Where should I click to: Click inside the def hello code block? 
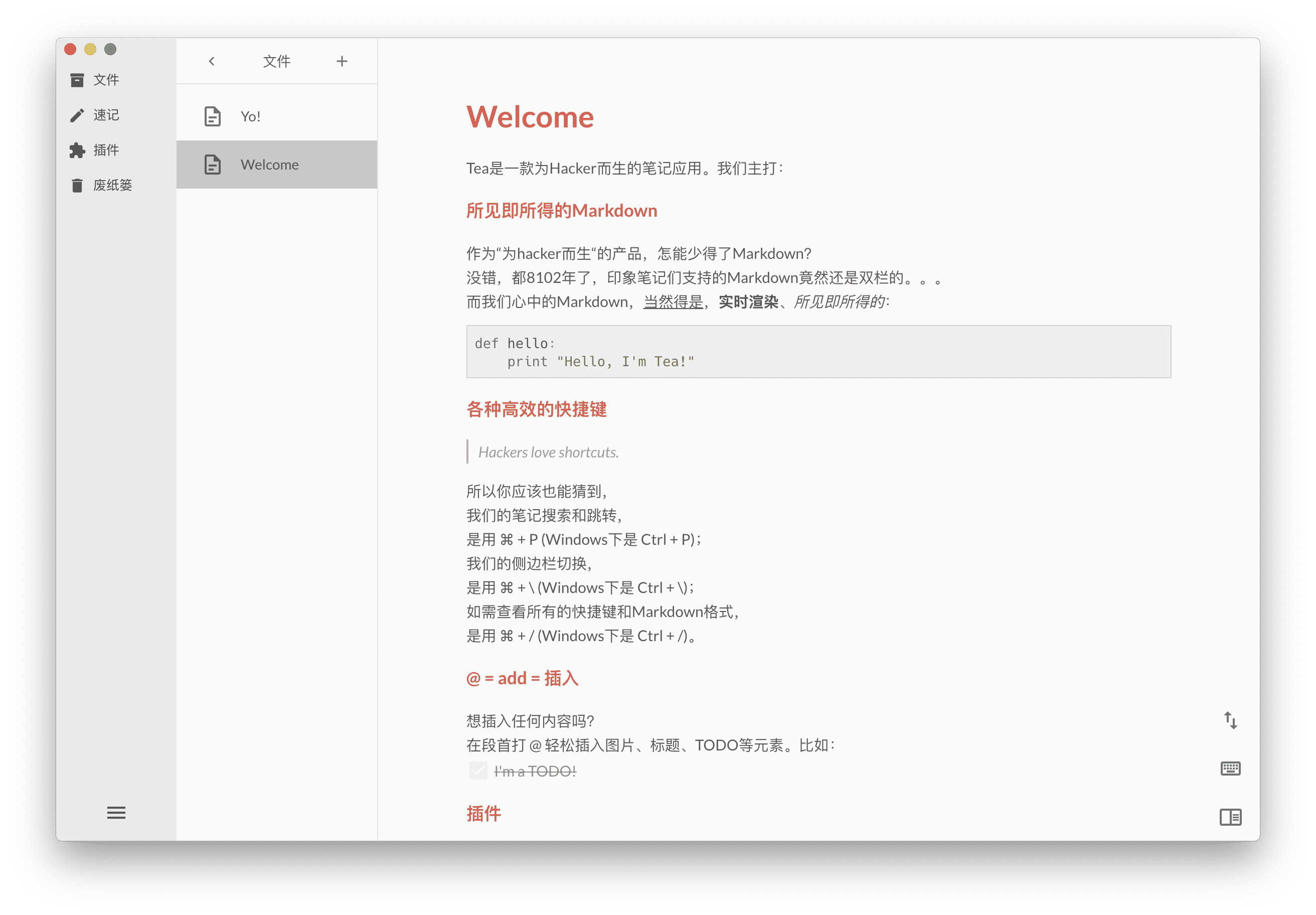pyautogui.click(x=818, y=352)
